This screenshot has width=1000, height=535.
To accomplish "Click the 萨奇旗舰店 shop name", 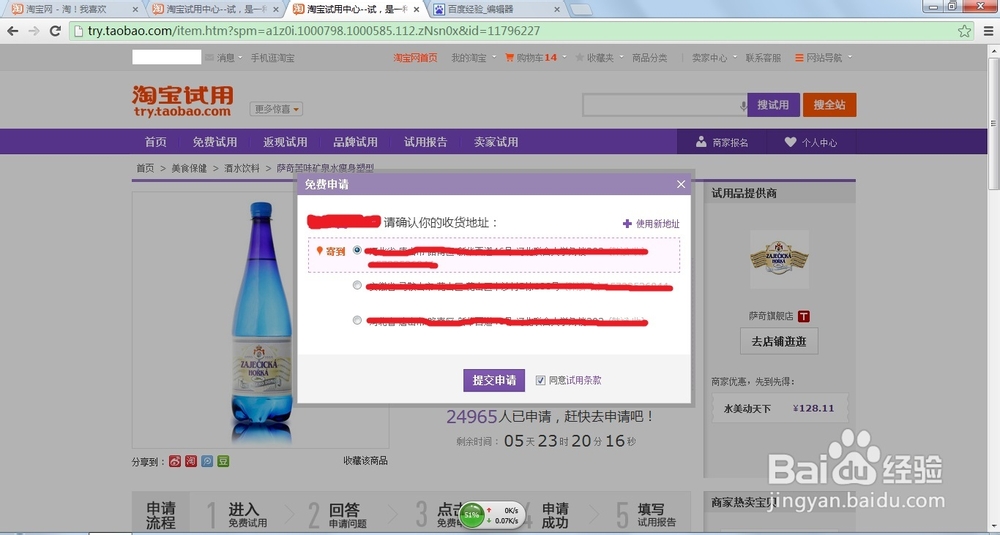I will pos(771,316).
